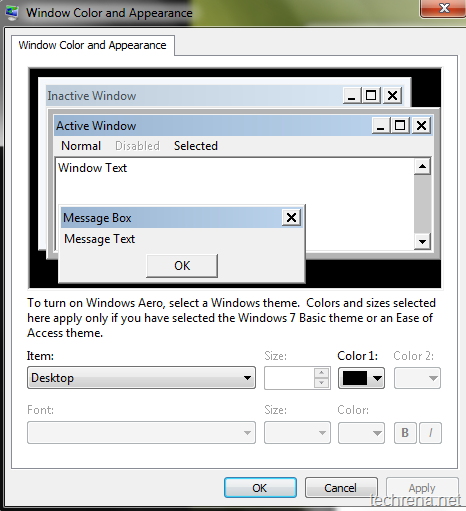The width and height of the screenshot is (466, 511).
Task: Toggle the Italic font button
Action: (x=430, y=433)
